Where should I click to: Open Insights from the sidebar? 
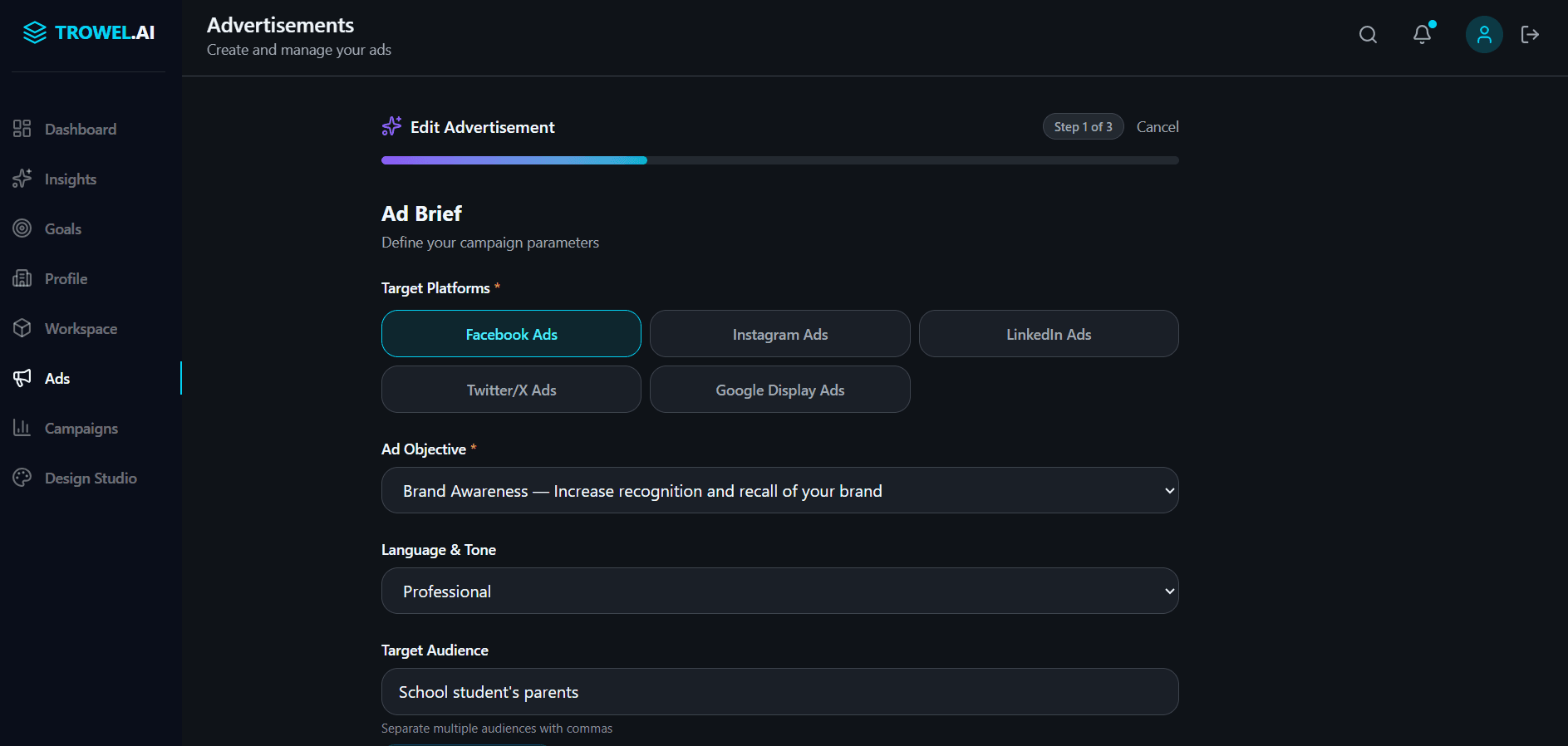coord(71,179)
